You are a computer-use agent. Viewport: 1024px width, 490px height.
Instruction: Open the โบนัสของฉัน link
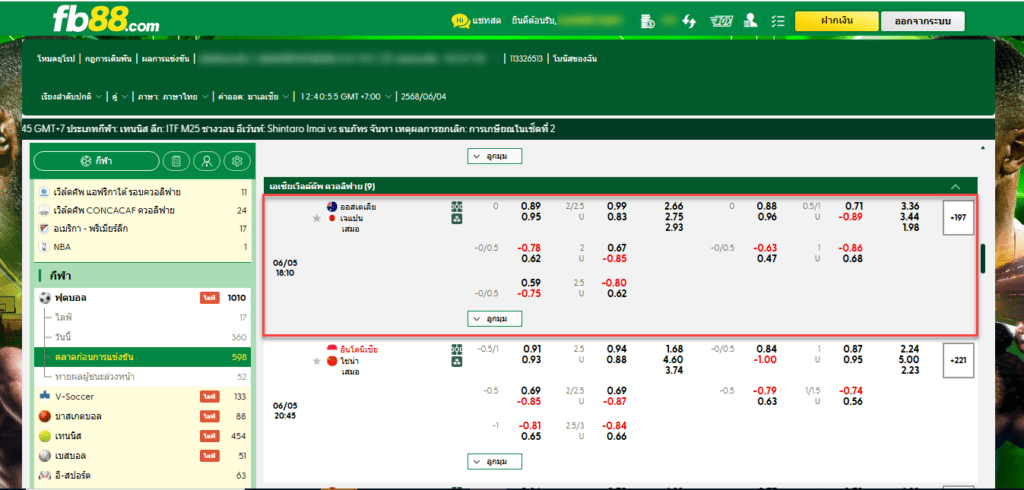(575, 59)
